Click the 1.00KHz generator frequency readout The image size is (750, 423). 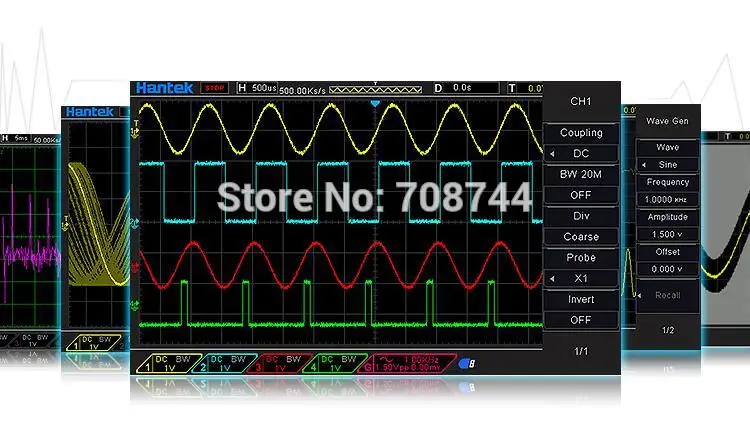[420, 359]
